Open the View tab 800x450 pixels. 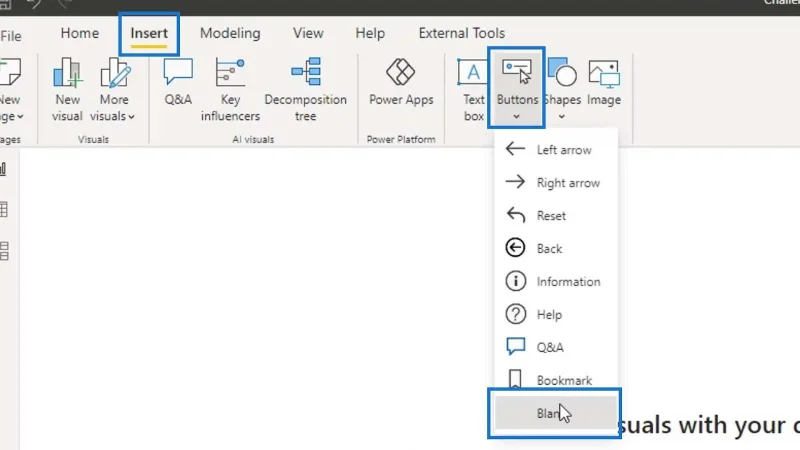pos(308,33)
